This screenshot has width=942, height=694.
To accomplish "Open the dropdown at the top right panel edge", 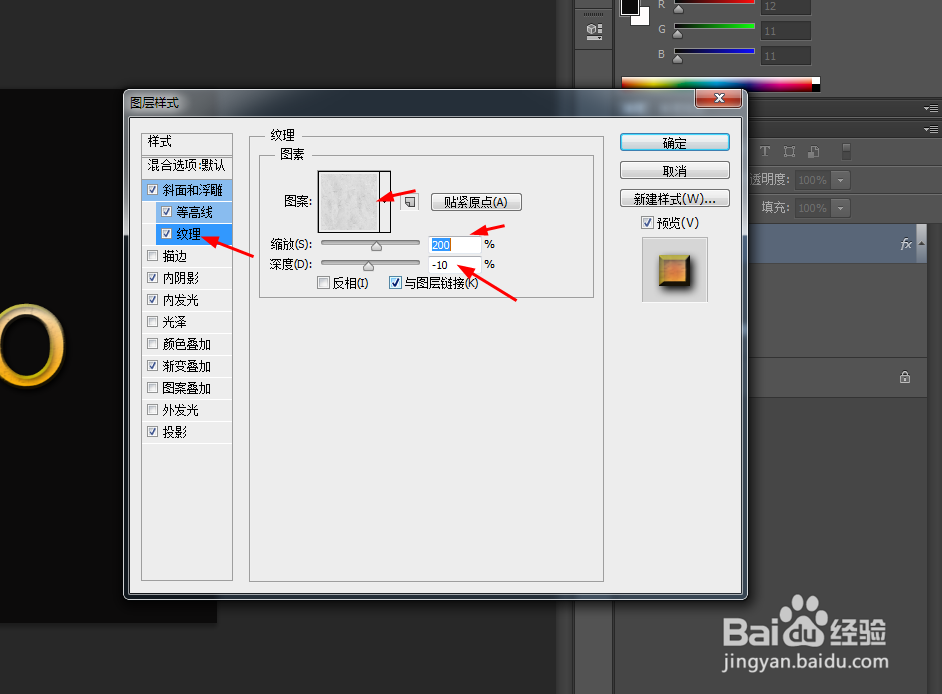I will [x=931, y=107].
